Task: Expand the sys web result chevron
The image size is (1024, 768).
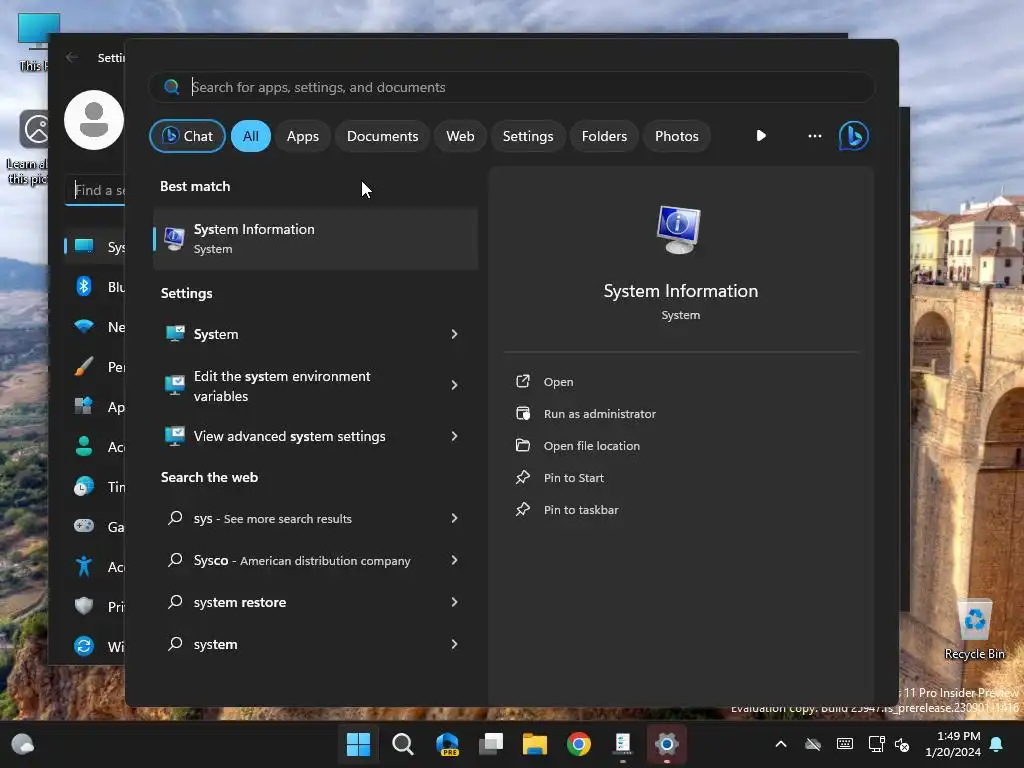Action: [x=455, y=519]
